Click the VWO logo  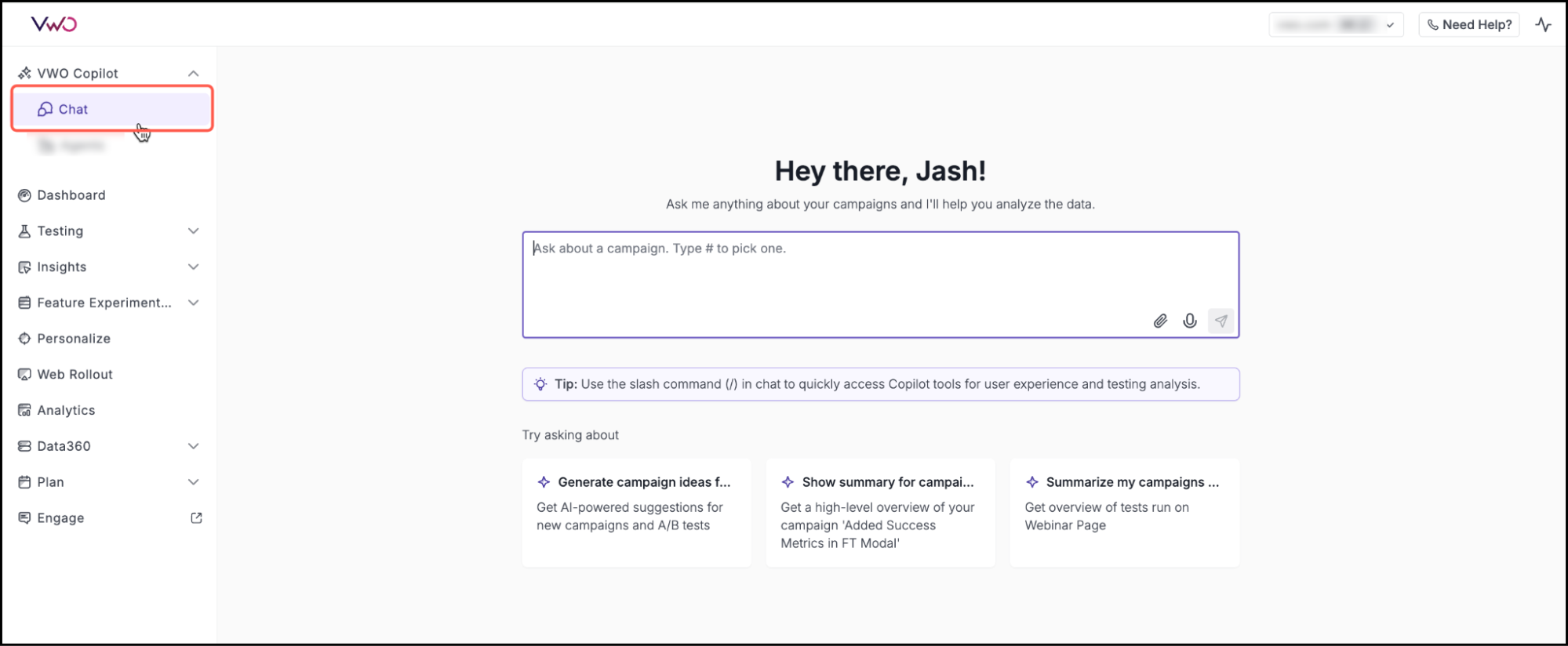tap(53, 24)
